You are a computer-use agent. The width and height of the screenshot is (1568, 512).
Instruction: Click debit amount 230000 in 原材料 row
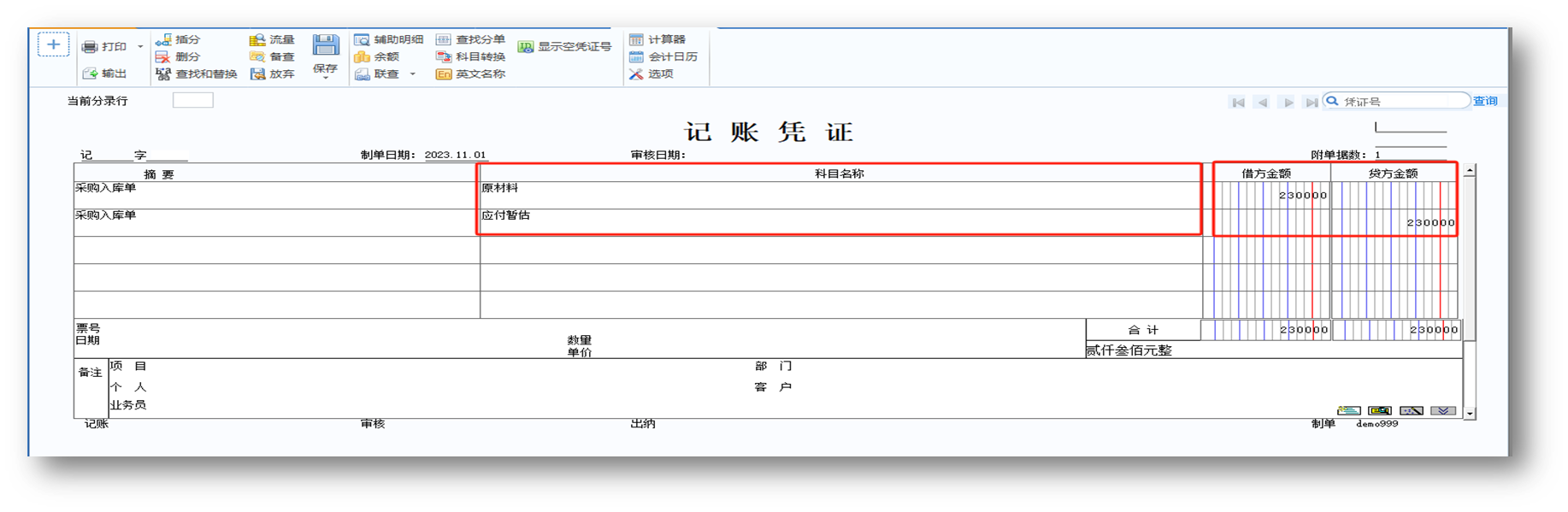(x=1303, y=196)
